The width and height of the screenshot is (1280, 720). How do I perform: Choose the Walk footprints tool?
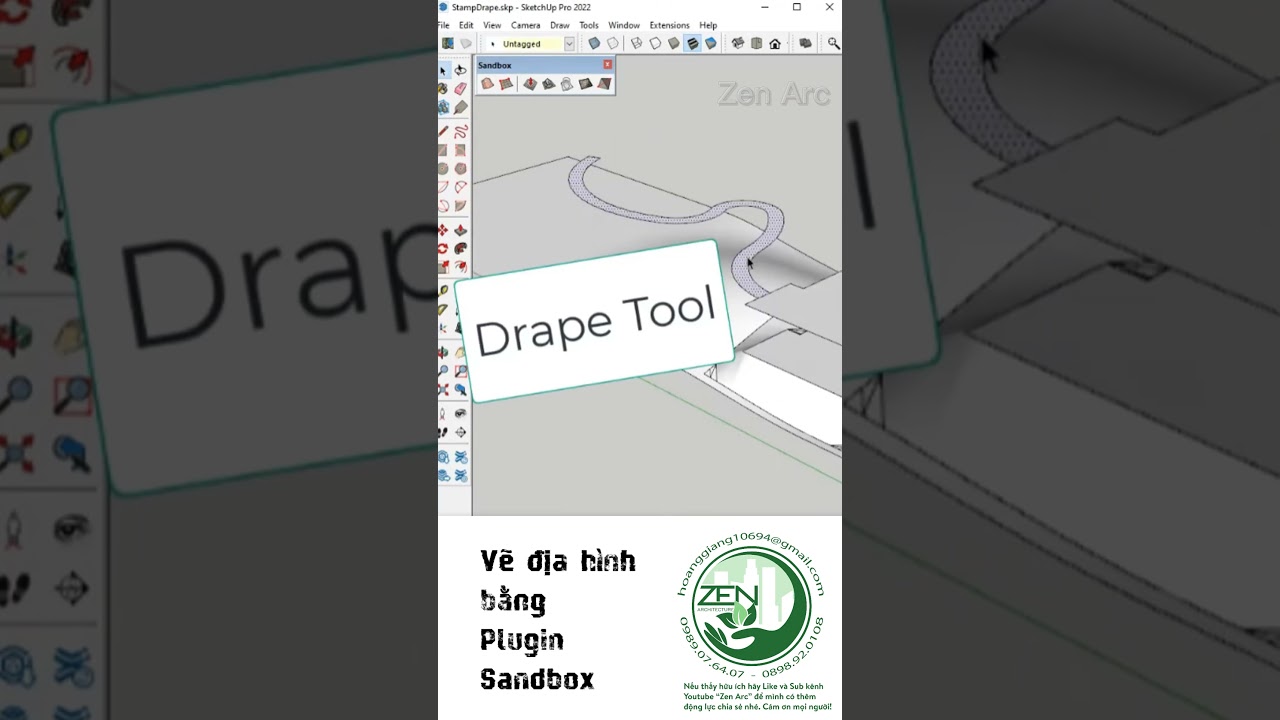coord(443,432)
